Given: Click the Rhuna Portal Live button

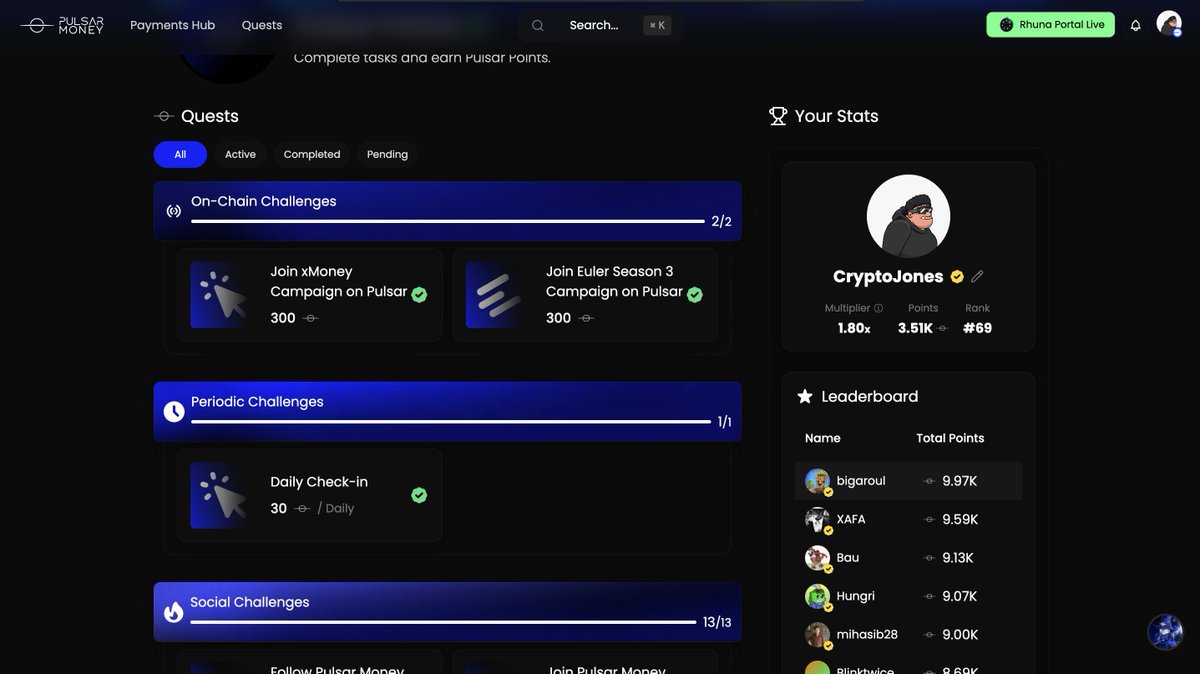Looking at the screenshot, I should click(1051, 25).
